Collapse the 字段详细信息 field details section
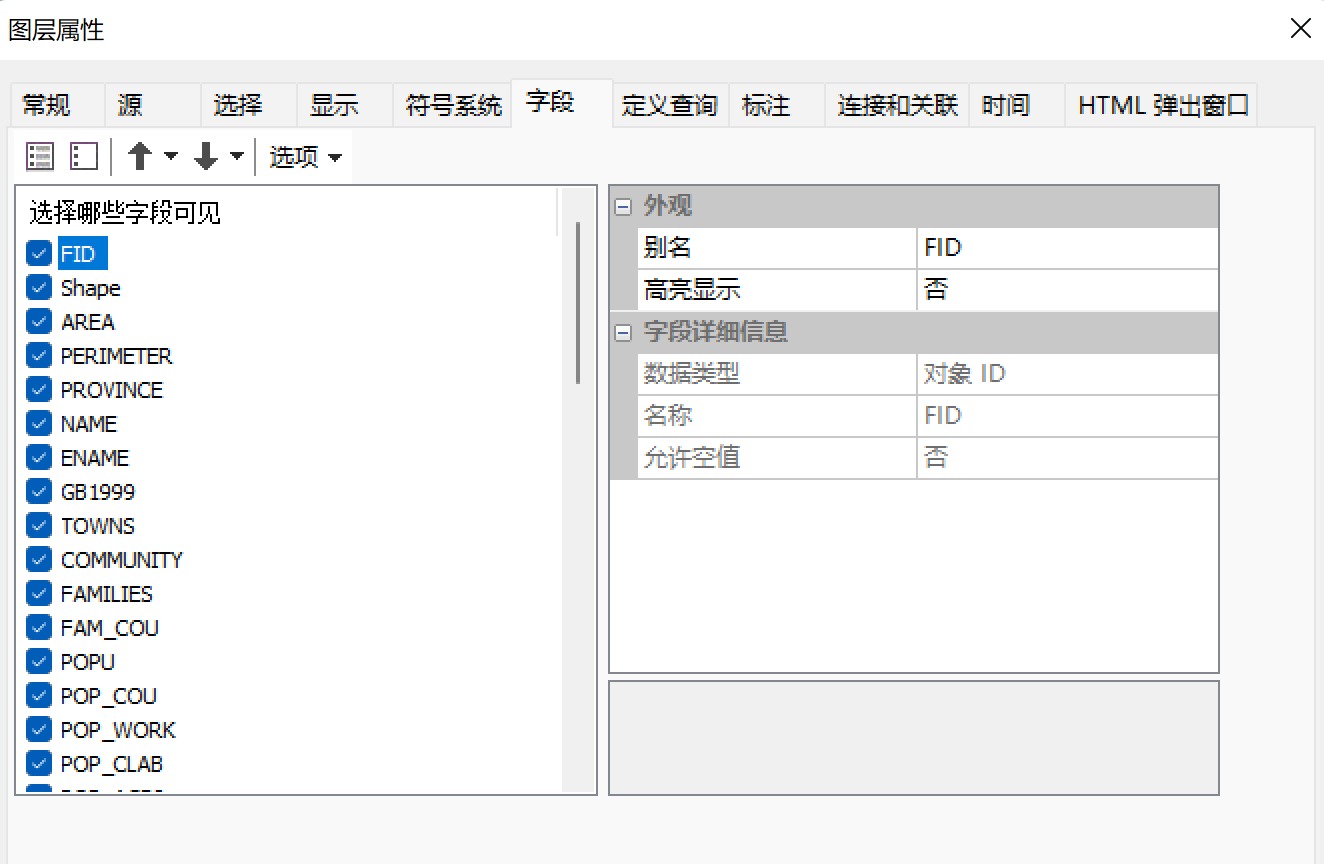Viewport: 1324px width, 864px height. [x=623, y=333]
